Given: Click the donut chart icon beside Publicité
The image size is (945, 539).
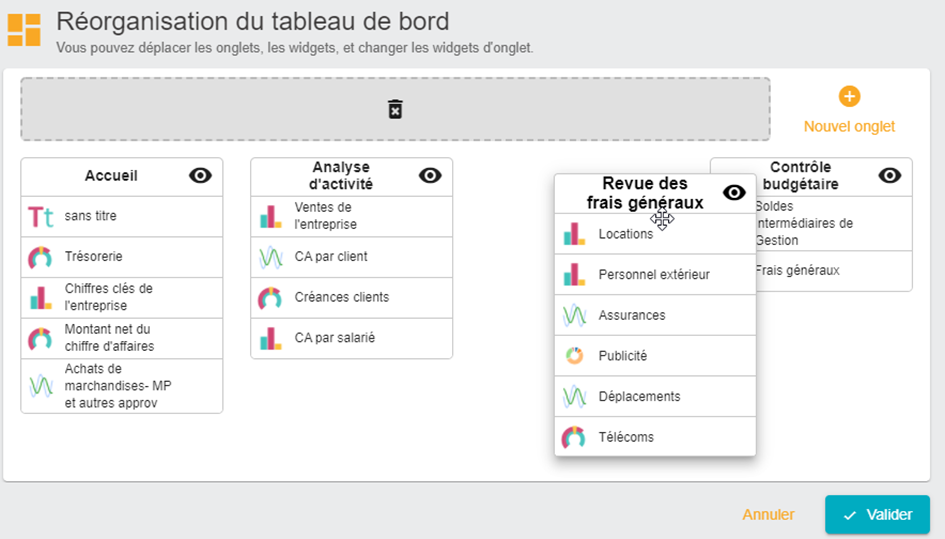Looking at the screenshot, I should [x=574, y=356].
